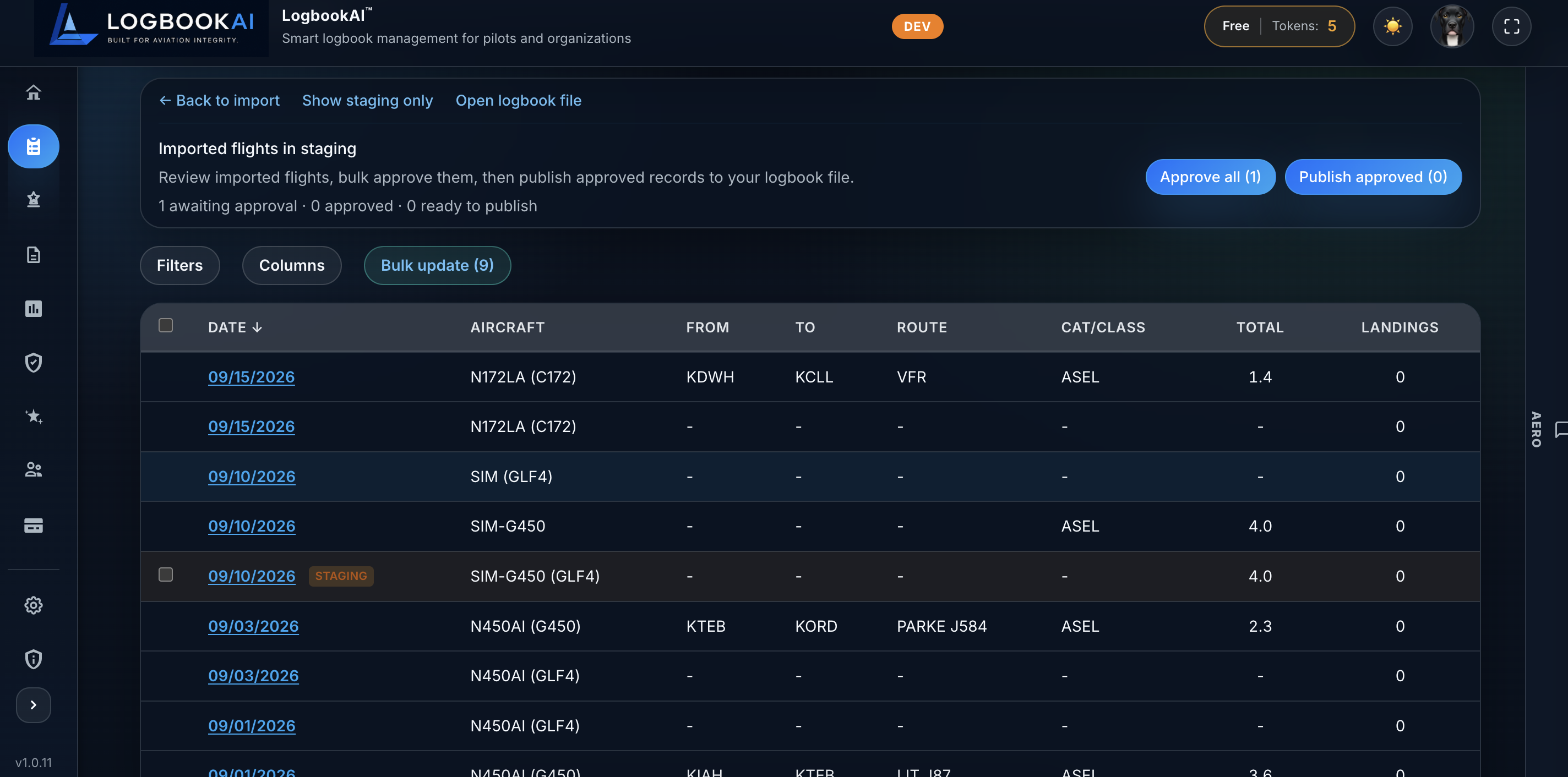Open the shield checkmark sidebar icon
This screenshot has height=777, width=1568.
tap(34, 363)
